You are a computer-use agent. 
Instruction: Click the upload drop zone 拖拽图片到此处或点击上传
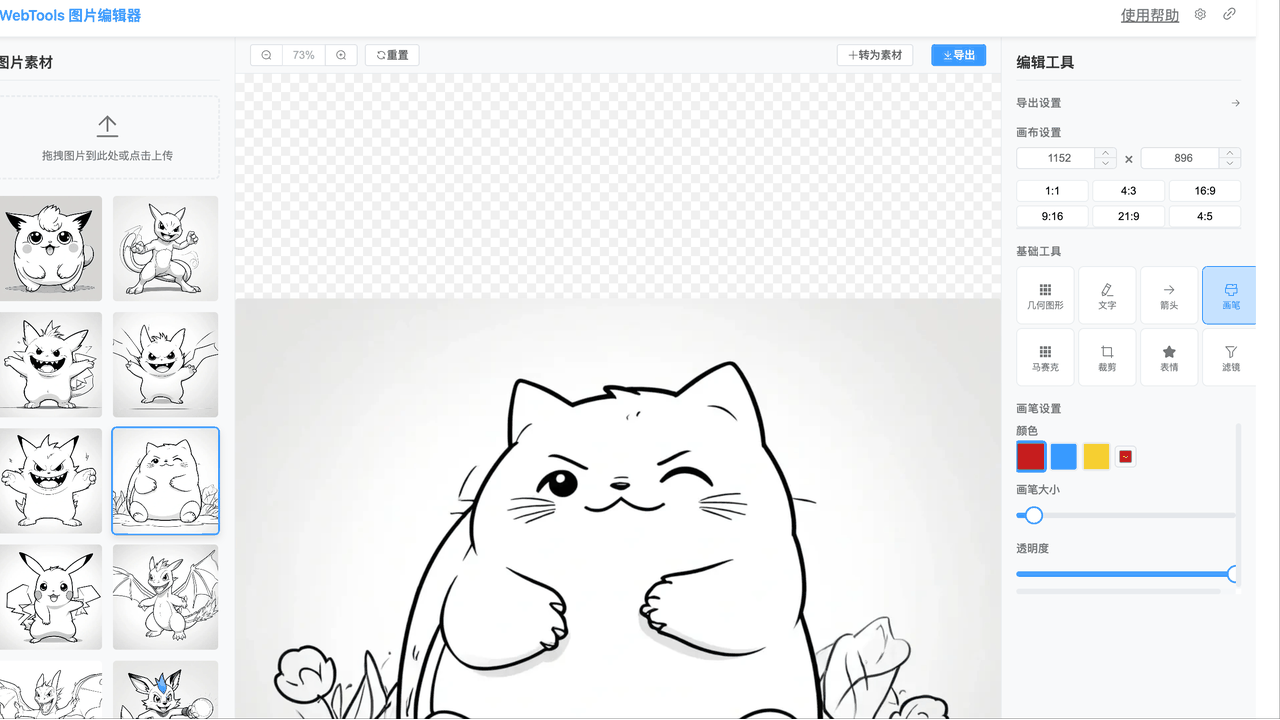[107, 137]
